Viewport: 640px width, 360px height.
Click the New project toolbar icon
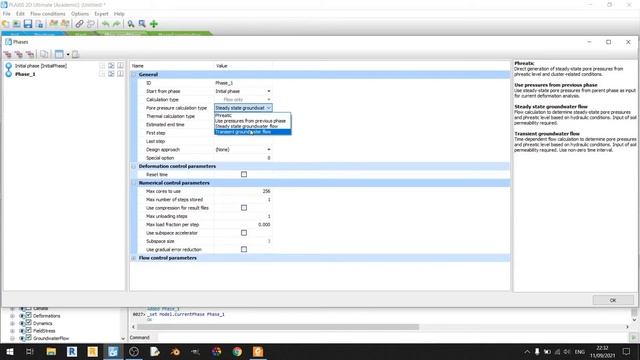pyautogui.click(x=6, y=24)
